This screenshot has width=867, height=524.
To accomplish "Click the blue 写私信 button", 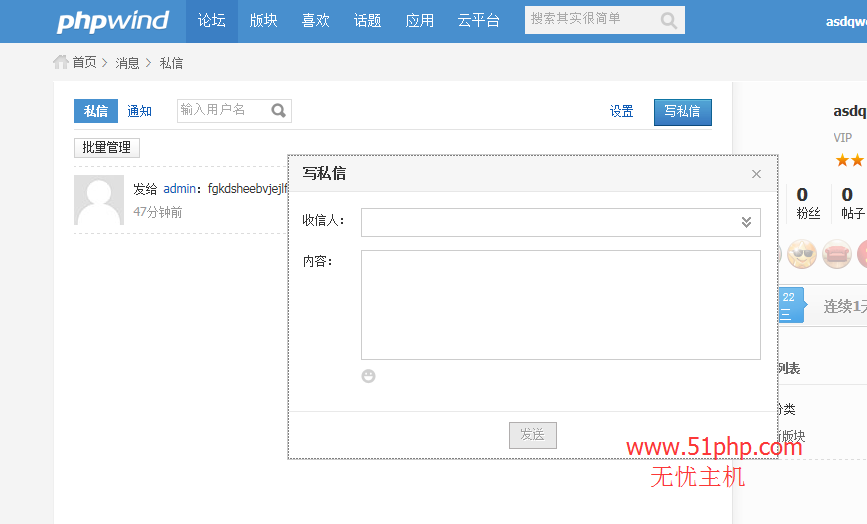I will pos(683,112).
